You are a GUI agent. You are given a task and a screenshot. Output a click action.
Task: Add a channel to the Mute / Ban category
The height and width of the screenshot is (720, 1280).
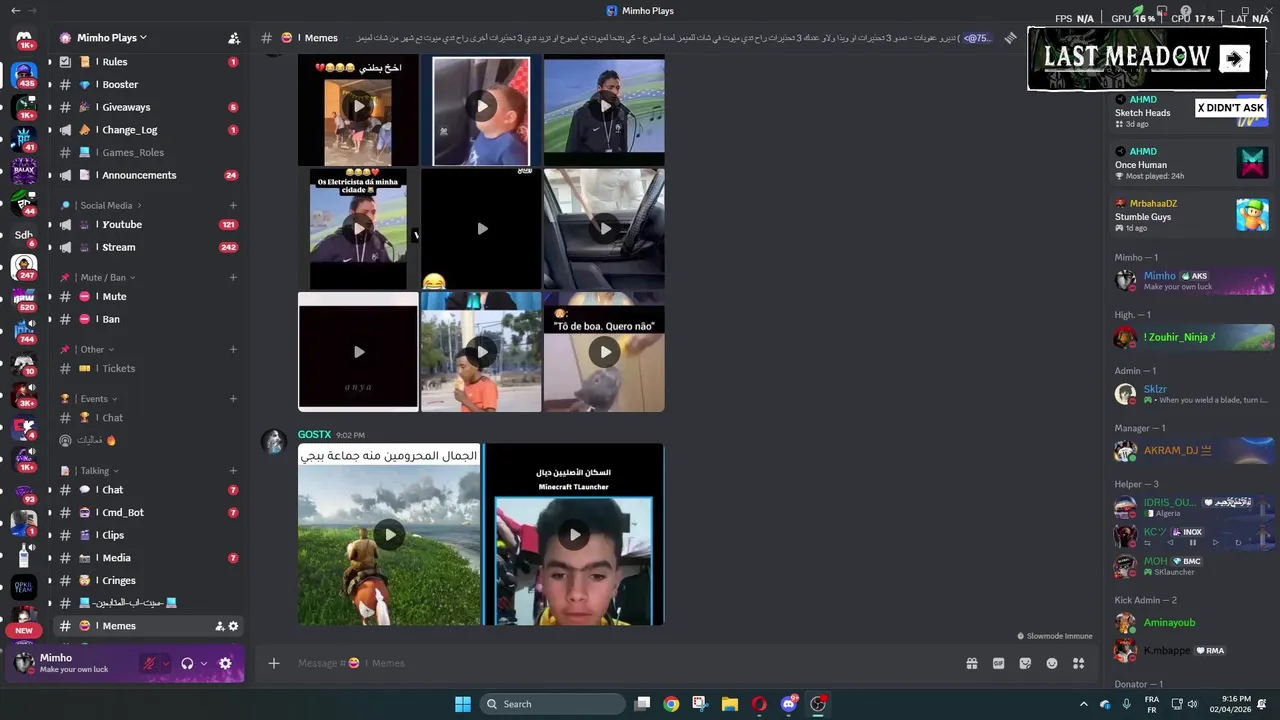[x=233, y=277]
